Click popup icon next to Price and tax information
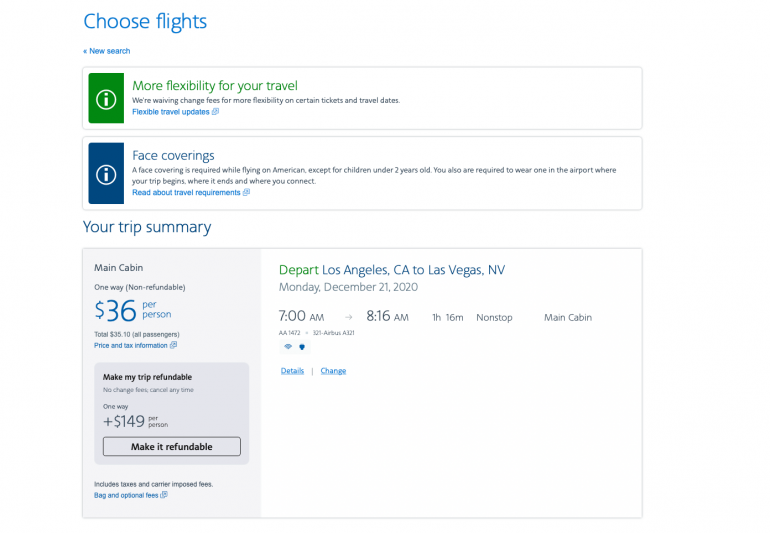This screenshot has height=533, width=770. click(x=173, y=345)
